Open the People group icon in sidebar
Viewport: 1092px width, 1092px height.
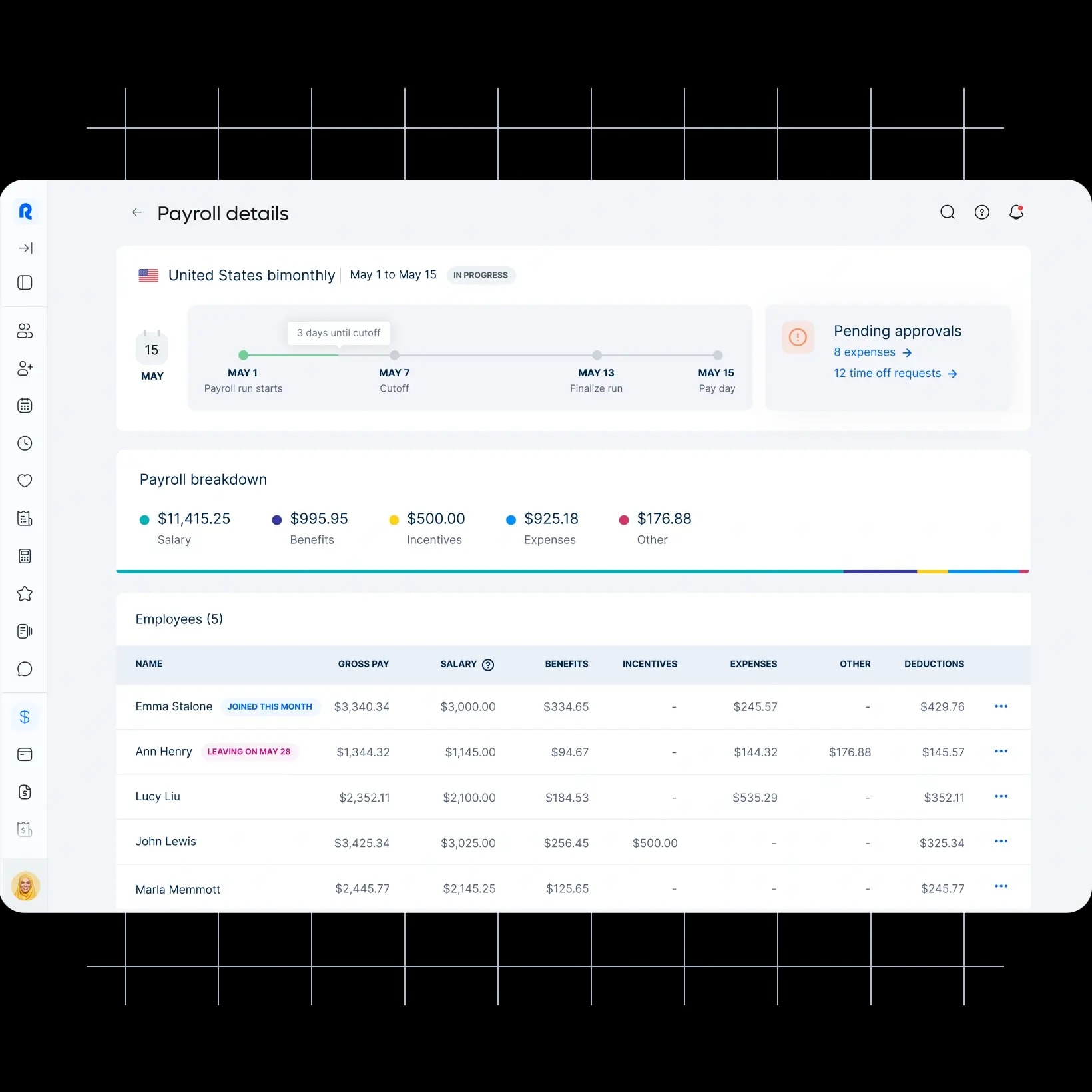click(25, 331)
